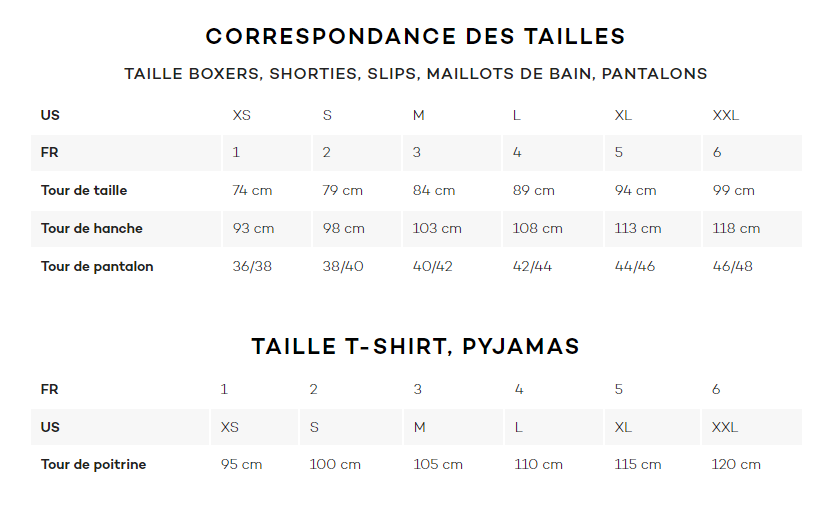Image resolution: width=820 pixels, height=509 pixels.
Task: Select the 120 cm chest measurement cell
Action: click(x=736, y=465)
